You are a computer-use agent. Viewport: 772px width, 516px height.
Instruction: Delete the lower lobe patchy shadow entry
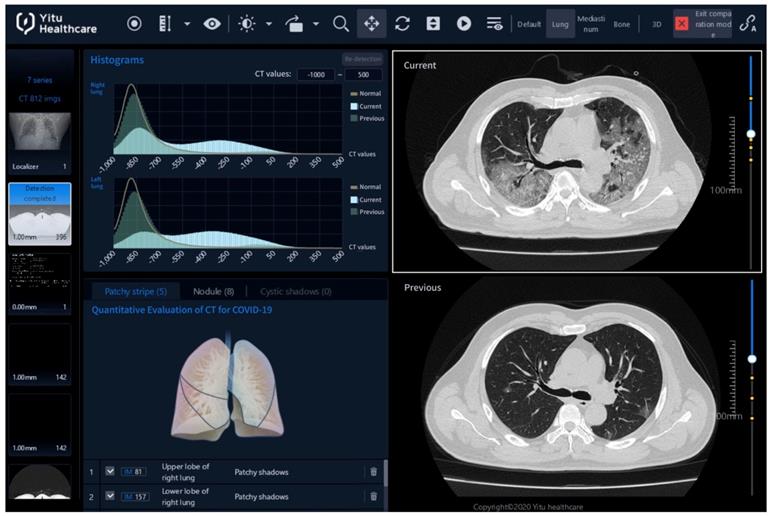tap(374, 496)
